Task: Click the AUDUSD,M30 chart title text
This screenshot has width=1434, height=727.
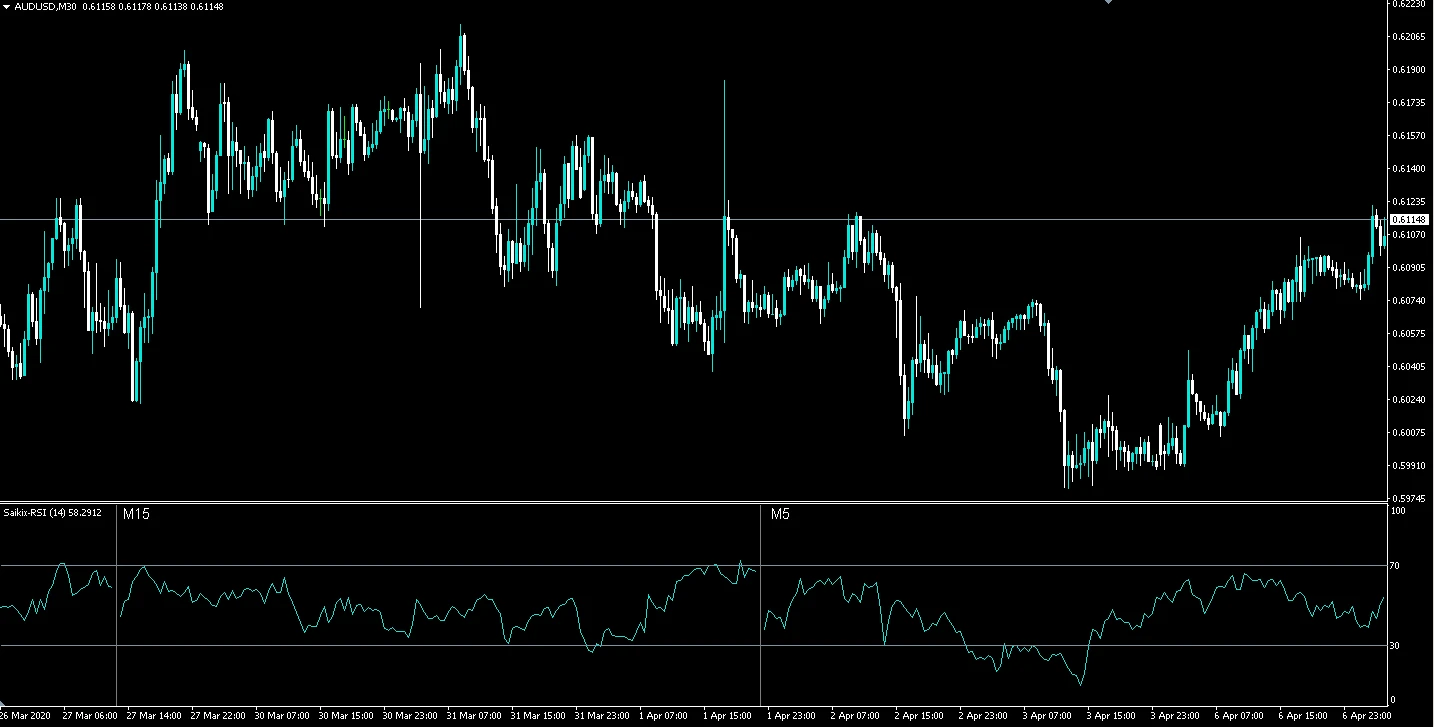Action: click(x=46, y=6)
